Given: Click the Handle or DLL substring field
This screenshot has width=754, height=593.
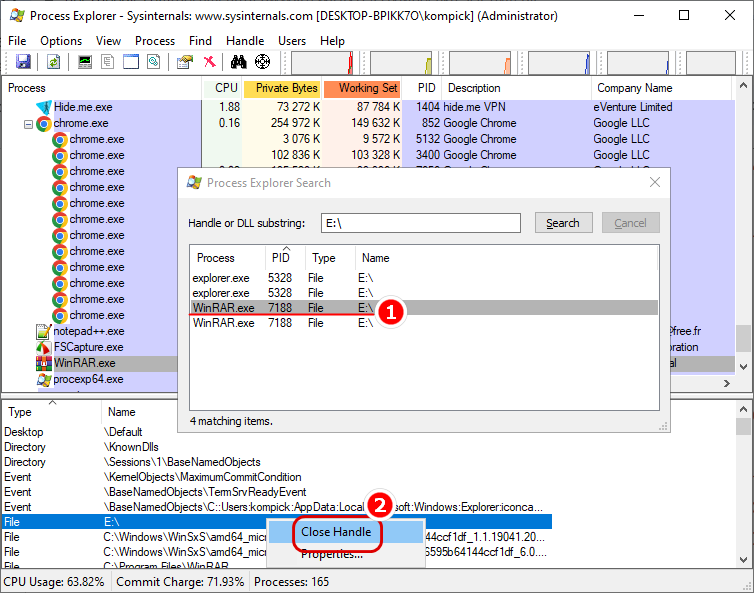Looking at the screenshot, I should 421,223.
